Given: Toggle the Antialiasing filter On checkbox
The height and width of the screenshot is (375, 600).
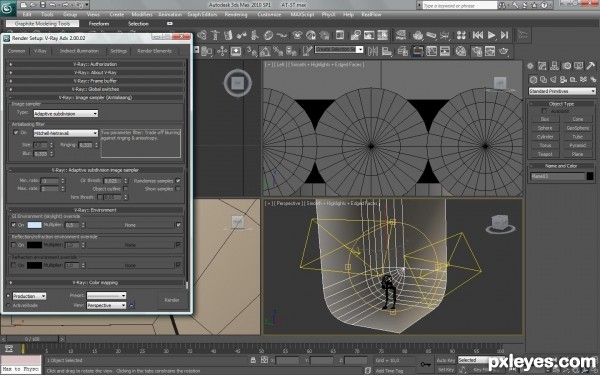Looking at the screenshot, I should pos(16,132).
